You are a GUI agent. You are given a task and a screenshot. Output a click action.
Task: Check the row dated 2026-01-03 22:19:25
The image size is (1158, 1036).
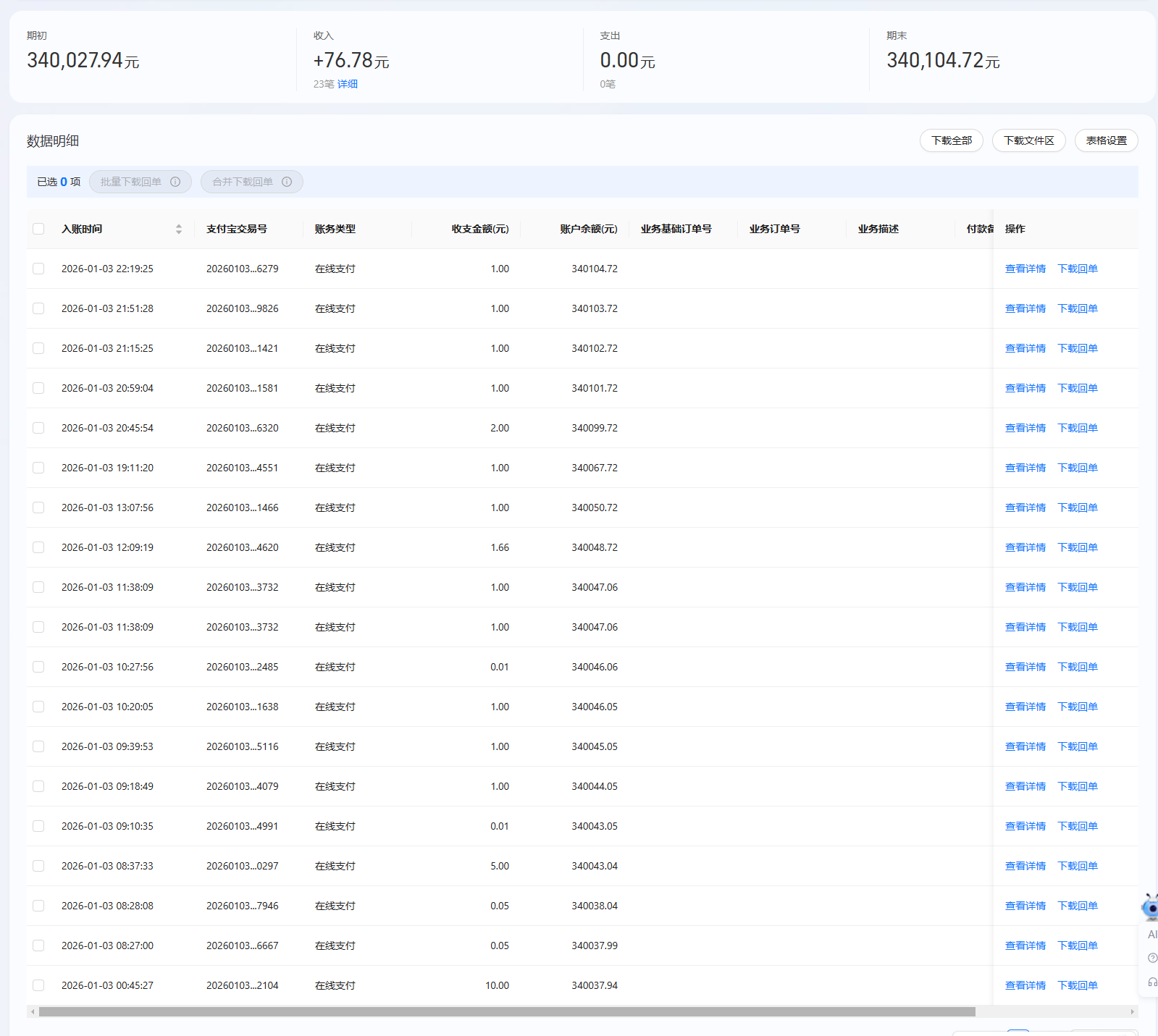[x=38, y=269]
